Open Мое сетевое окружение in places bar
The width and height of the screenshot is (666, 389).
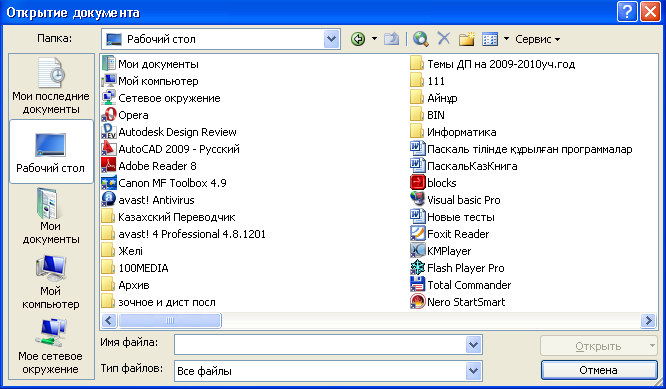[51, 346]
